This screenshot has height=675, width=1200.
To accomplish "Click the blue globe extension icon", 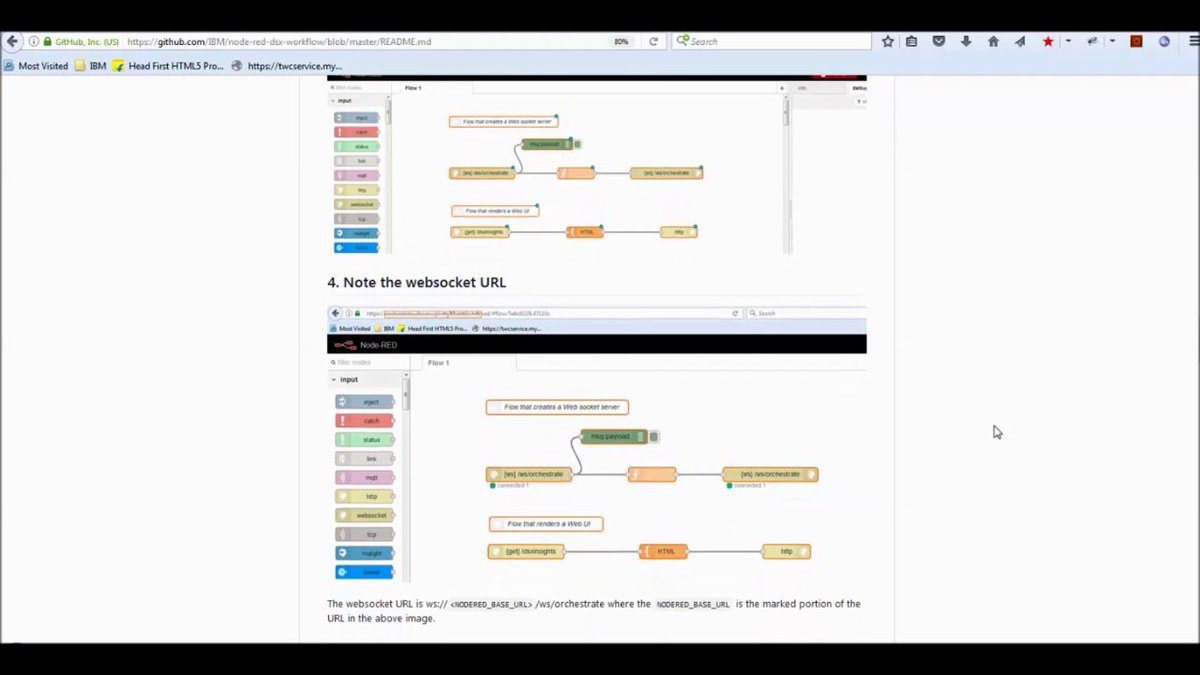I will click(1164, 42).
